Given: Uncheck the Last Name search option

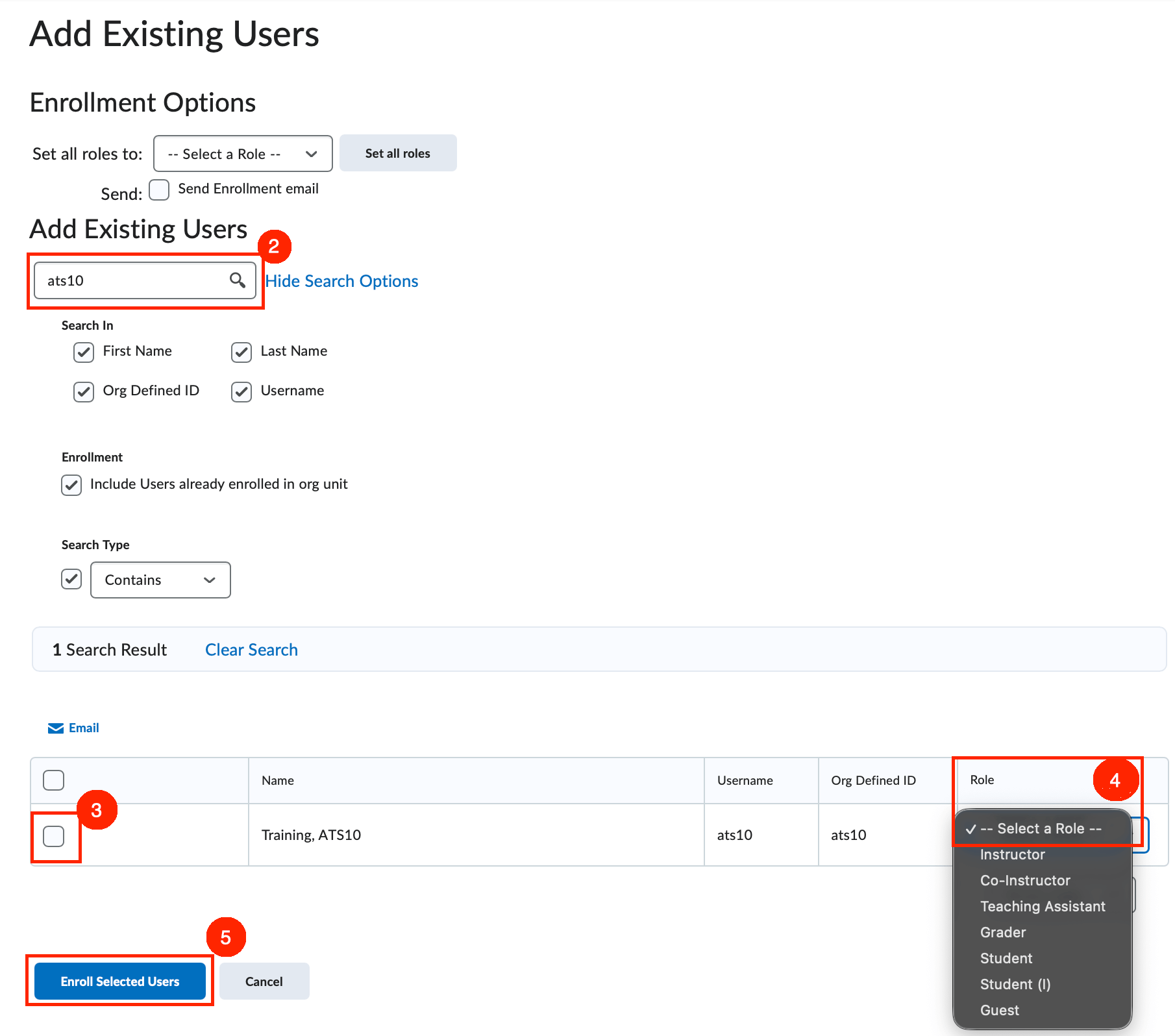Looking at the screenshot, I should (241, 352).
